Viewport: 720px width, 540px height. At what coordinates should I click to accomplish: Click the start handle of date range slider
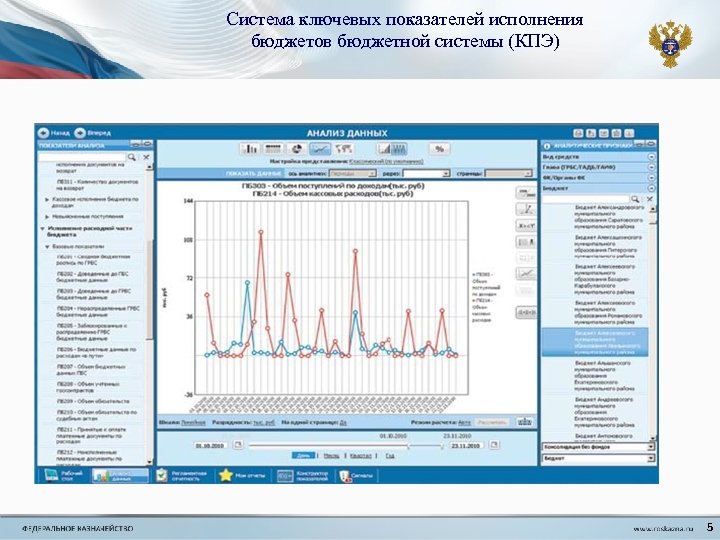(409, 445)
